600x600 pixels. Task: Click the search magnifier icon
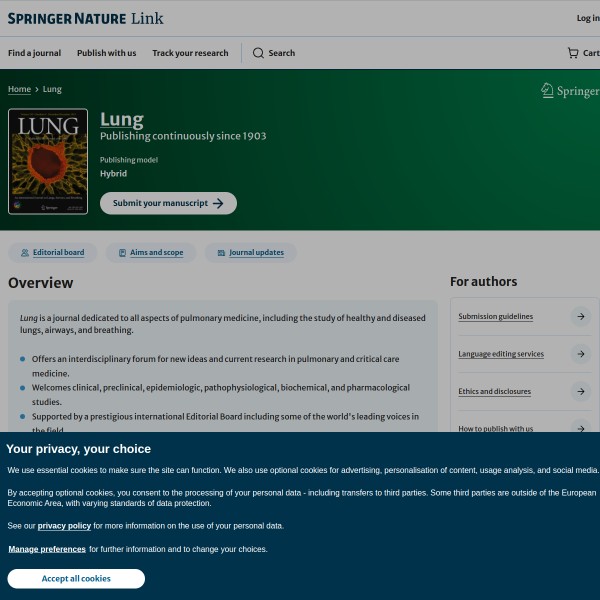tap(258, 53)
